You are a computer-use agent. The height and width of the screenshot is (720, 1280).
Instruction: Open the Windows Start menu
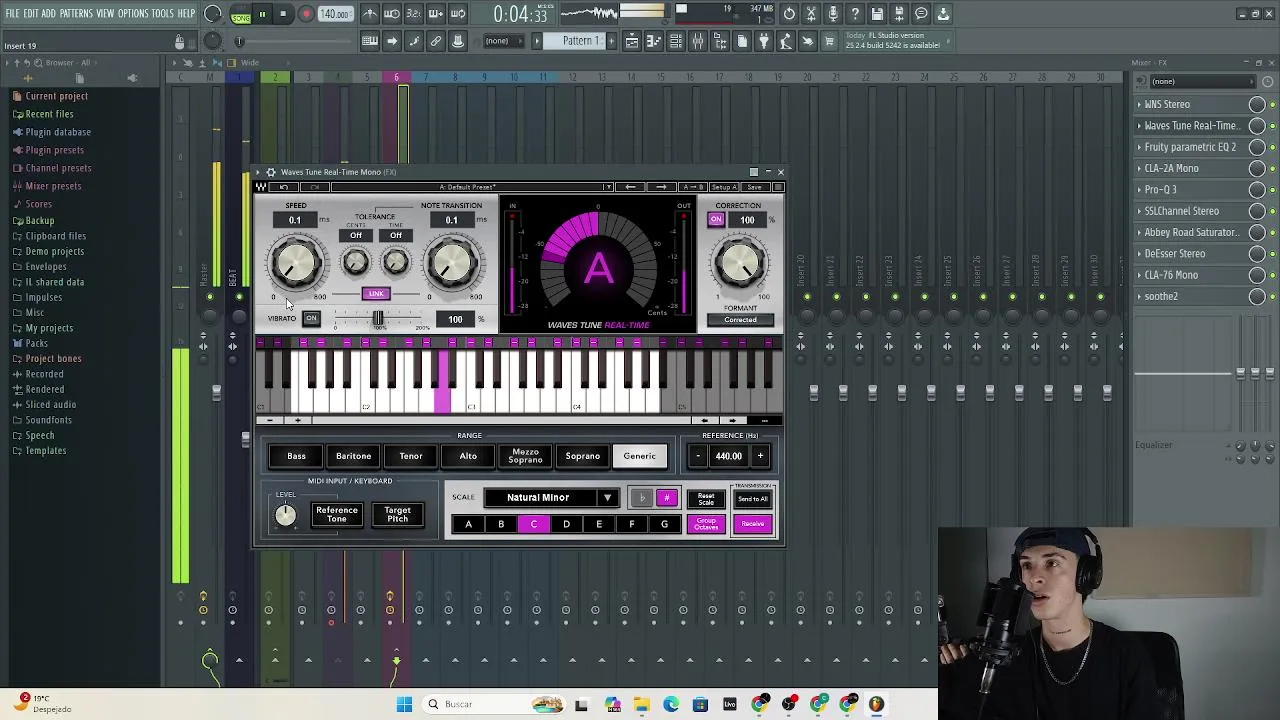coord(404,704)
